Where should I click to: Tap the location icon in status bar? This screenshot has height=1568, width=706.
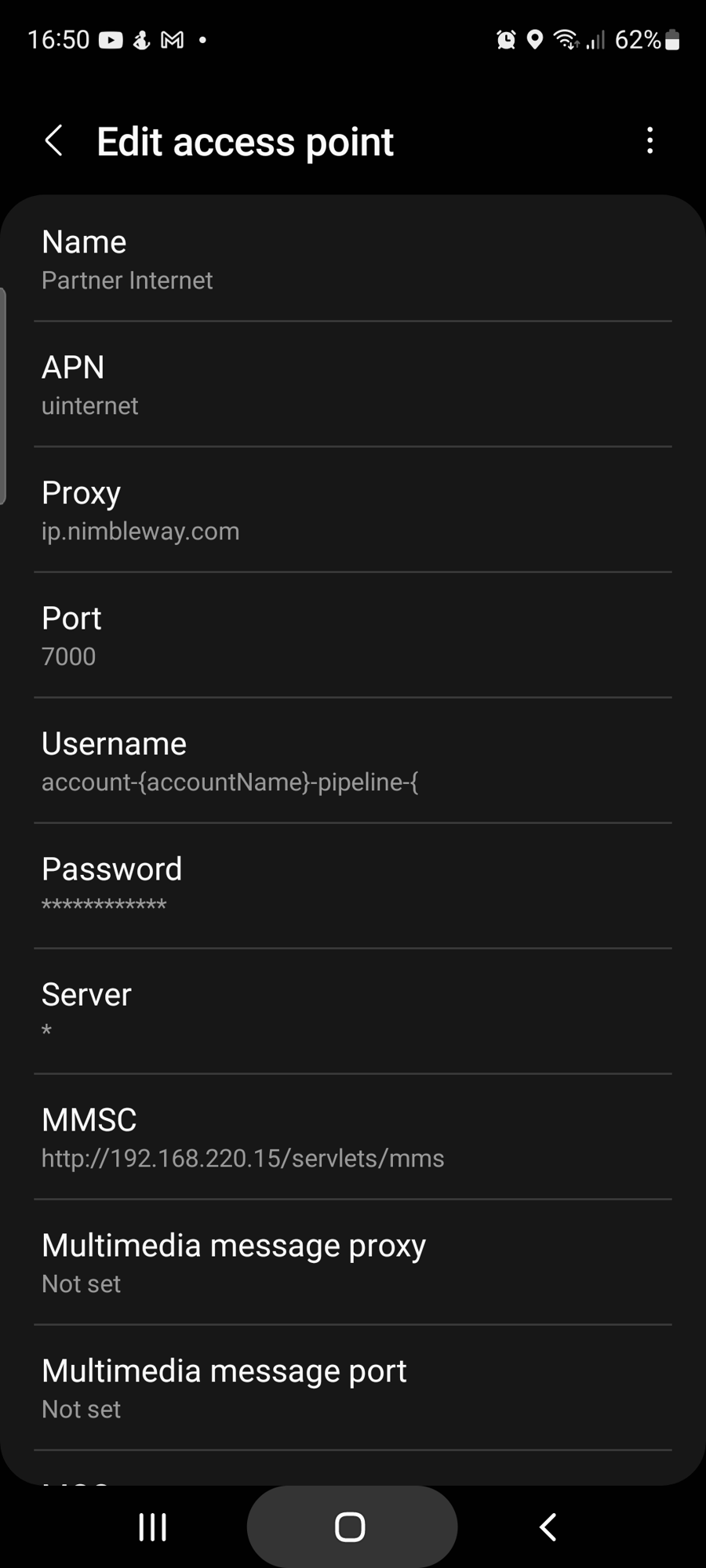pos(535,40)
